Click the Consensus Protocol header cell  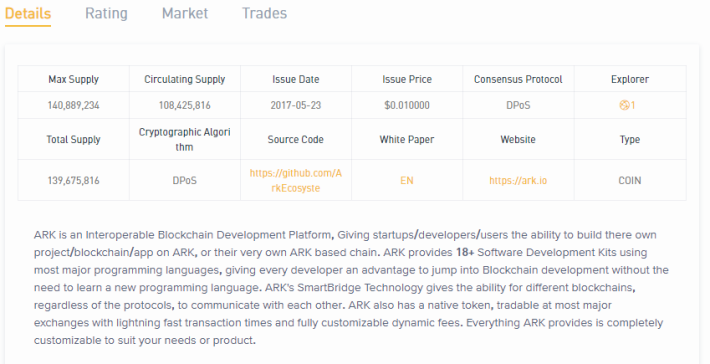(518, 79)
